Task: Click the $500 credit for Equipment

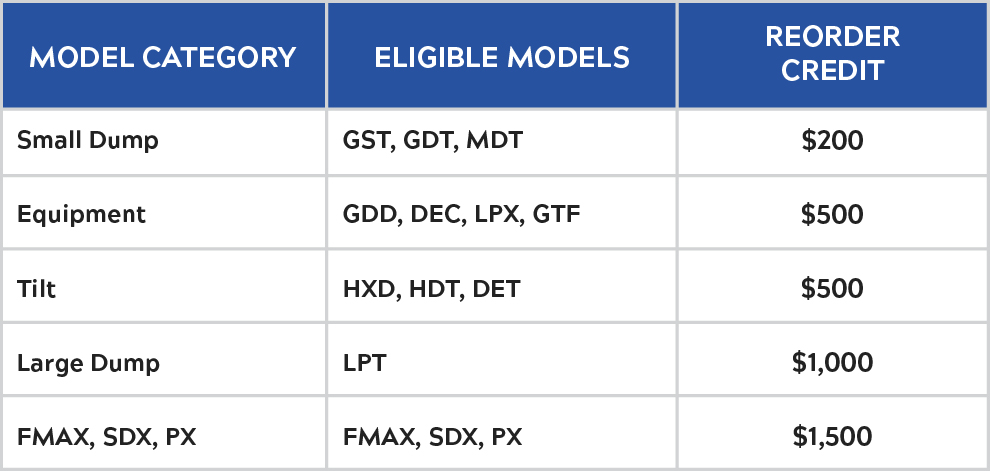Action: tap(832, 215)
